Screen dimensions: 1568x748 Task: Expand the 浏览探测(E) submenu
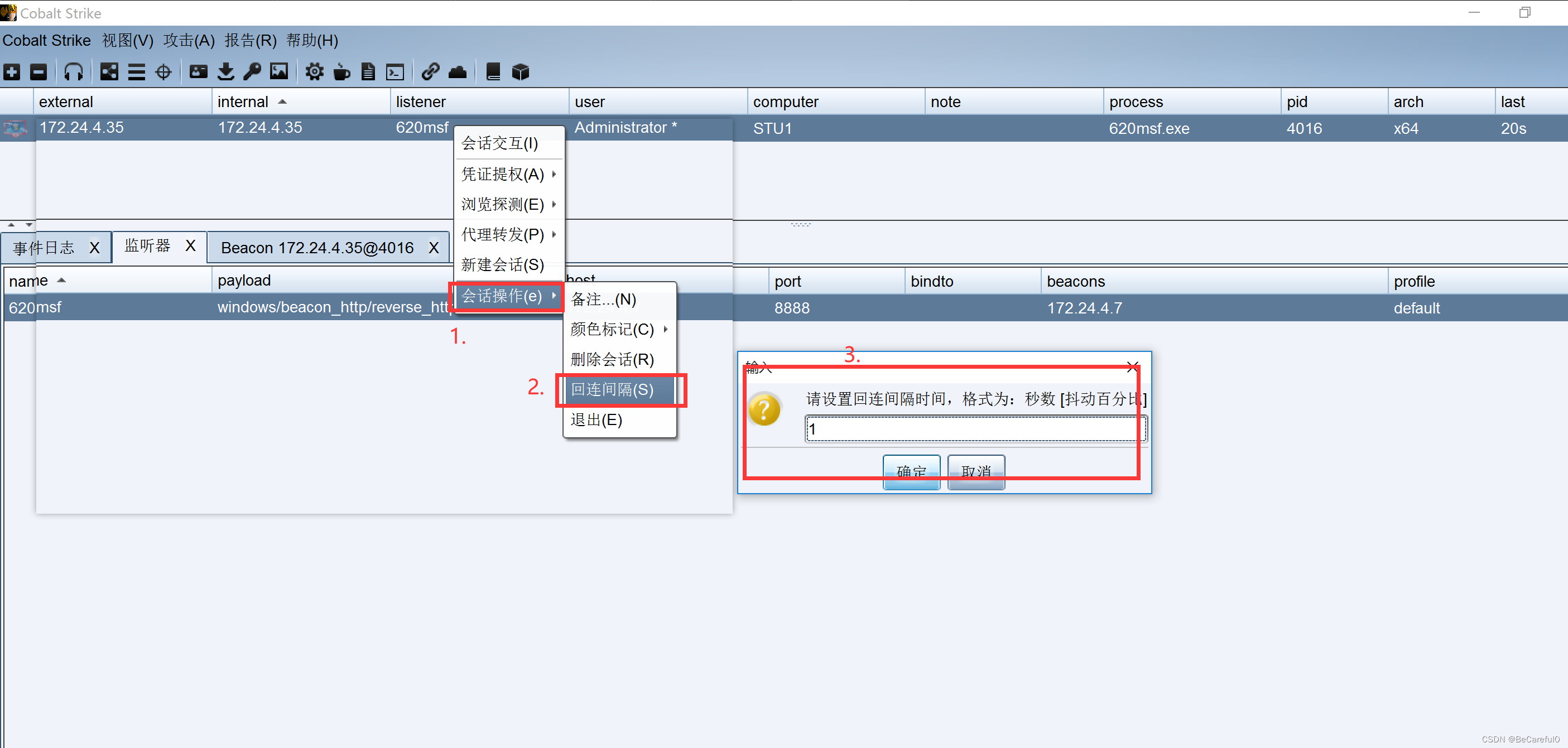[509, 204]
